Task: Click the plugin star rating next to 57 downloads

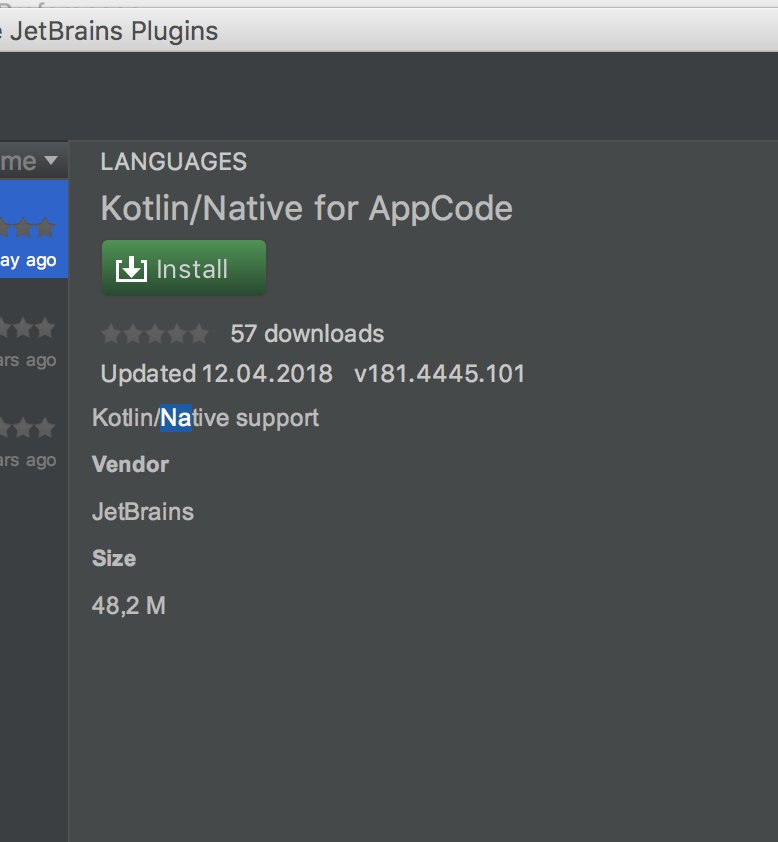Action: 155,333
